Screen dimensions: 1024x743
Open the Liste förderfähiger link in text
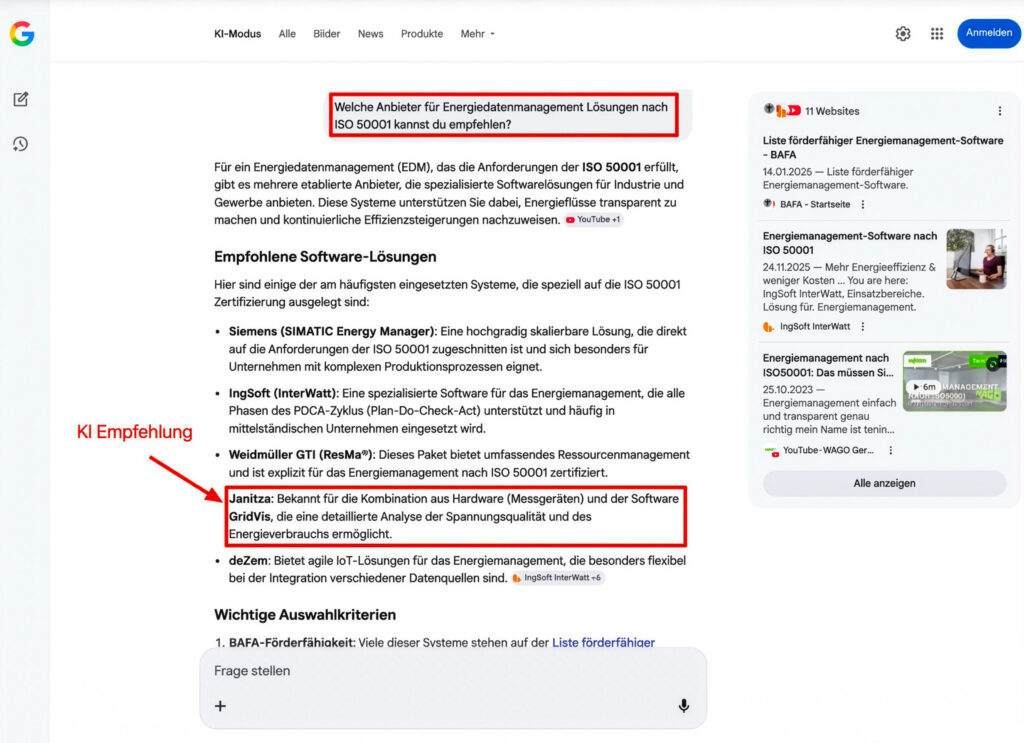(603, 642)
